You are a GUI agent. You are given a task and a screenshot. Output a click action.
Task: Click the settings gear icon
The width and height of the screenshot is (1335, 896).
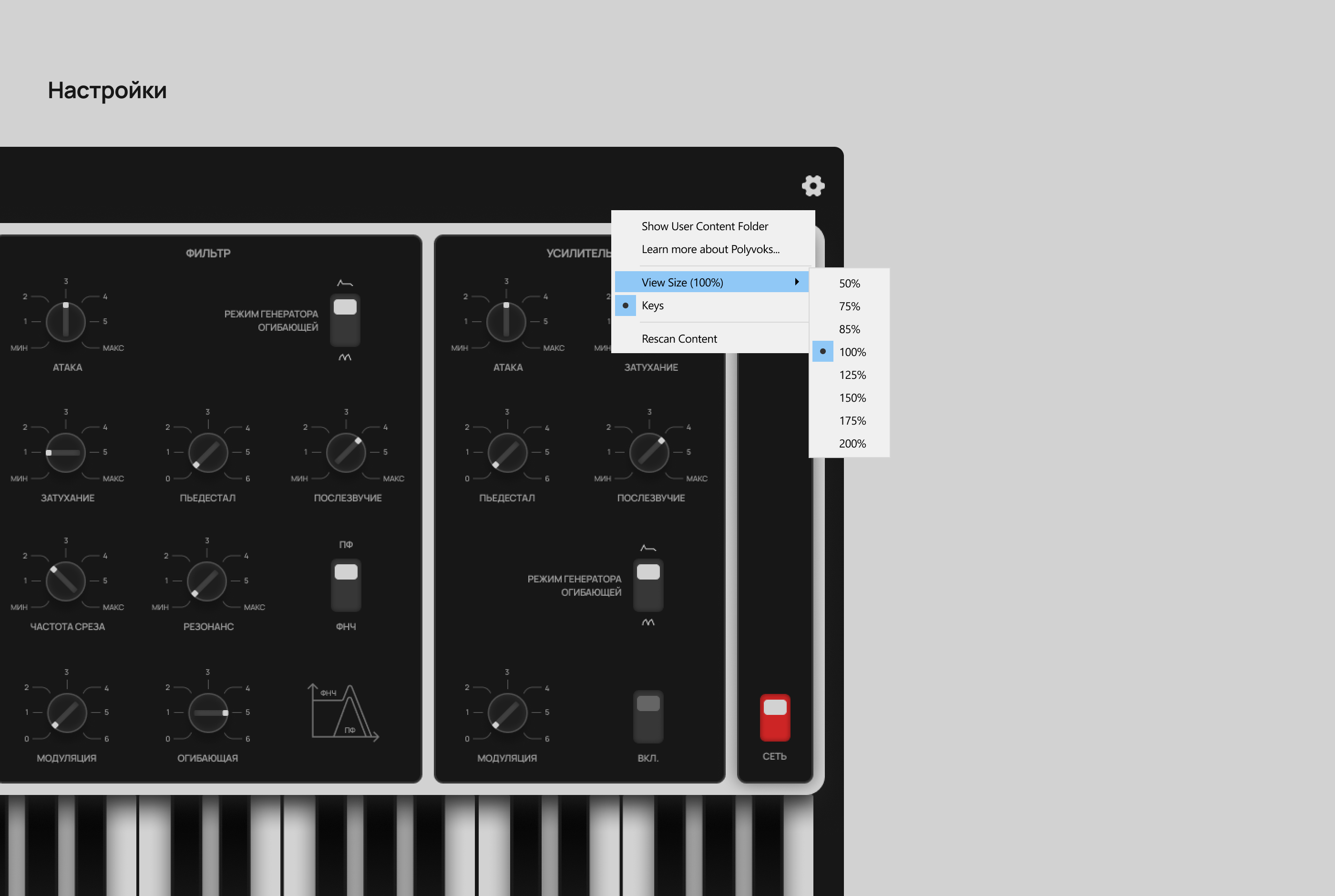coord(812,186)
